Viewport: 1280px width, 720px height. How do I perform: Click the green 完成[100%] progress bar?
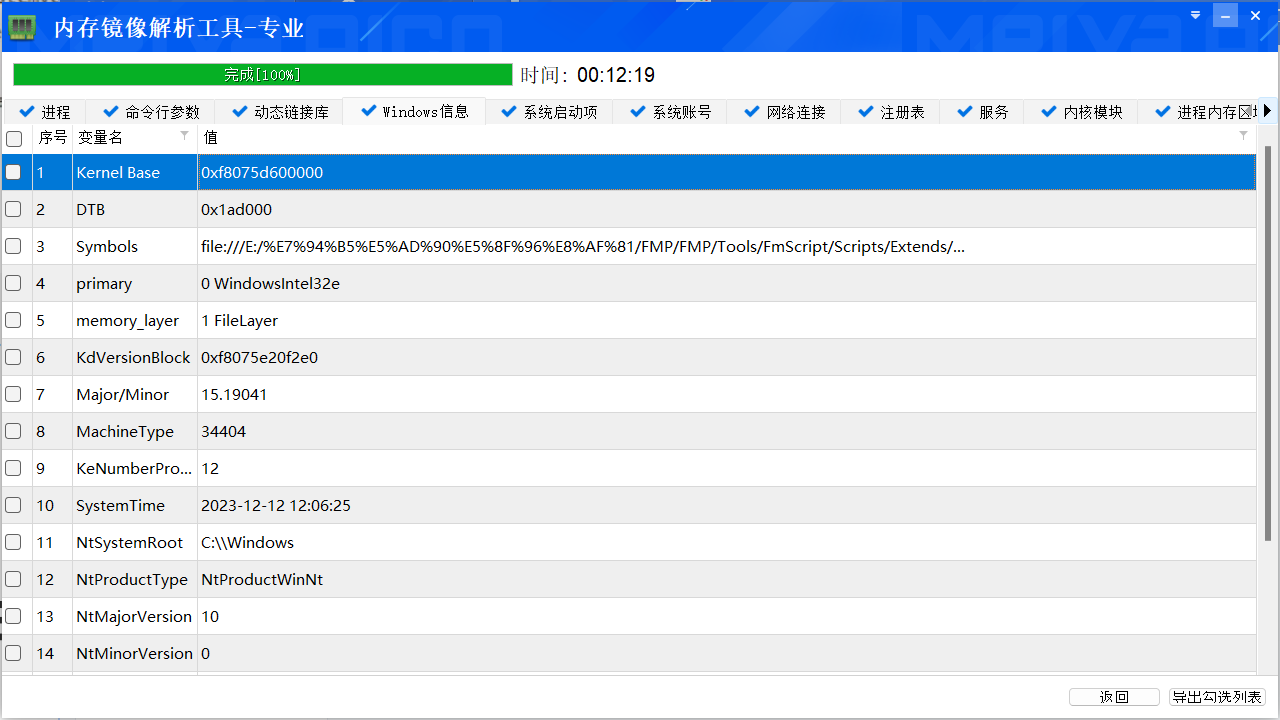tap(262, 75)
